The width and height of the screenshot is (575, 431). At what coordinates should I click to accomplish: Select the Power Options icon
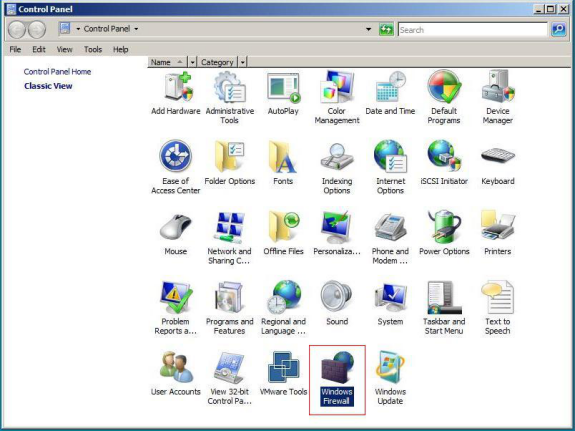[444, 233]
